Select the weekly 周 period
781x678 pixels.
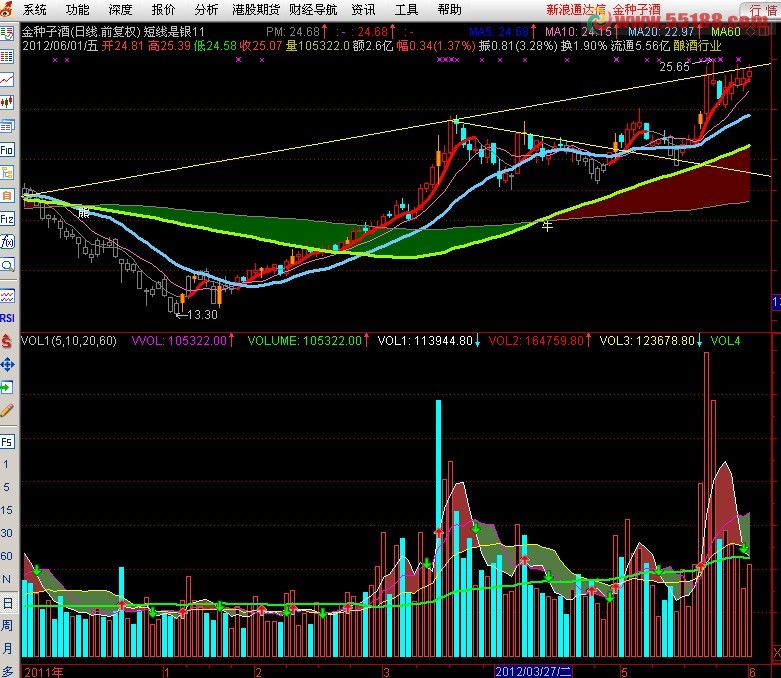coord(6,625)
